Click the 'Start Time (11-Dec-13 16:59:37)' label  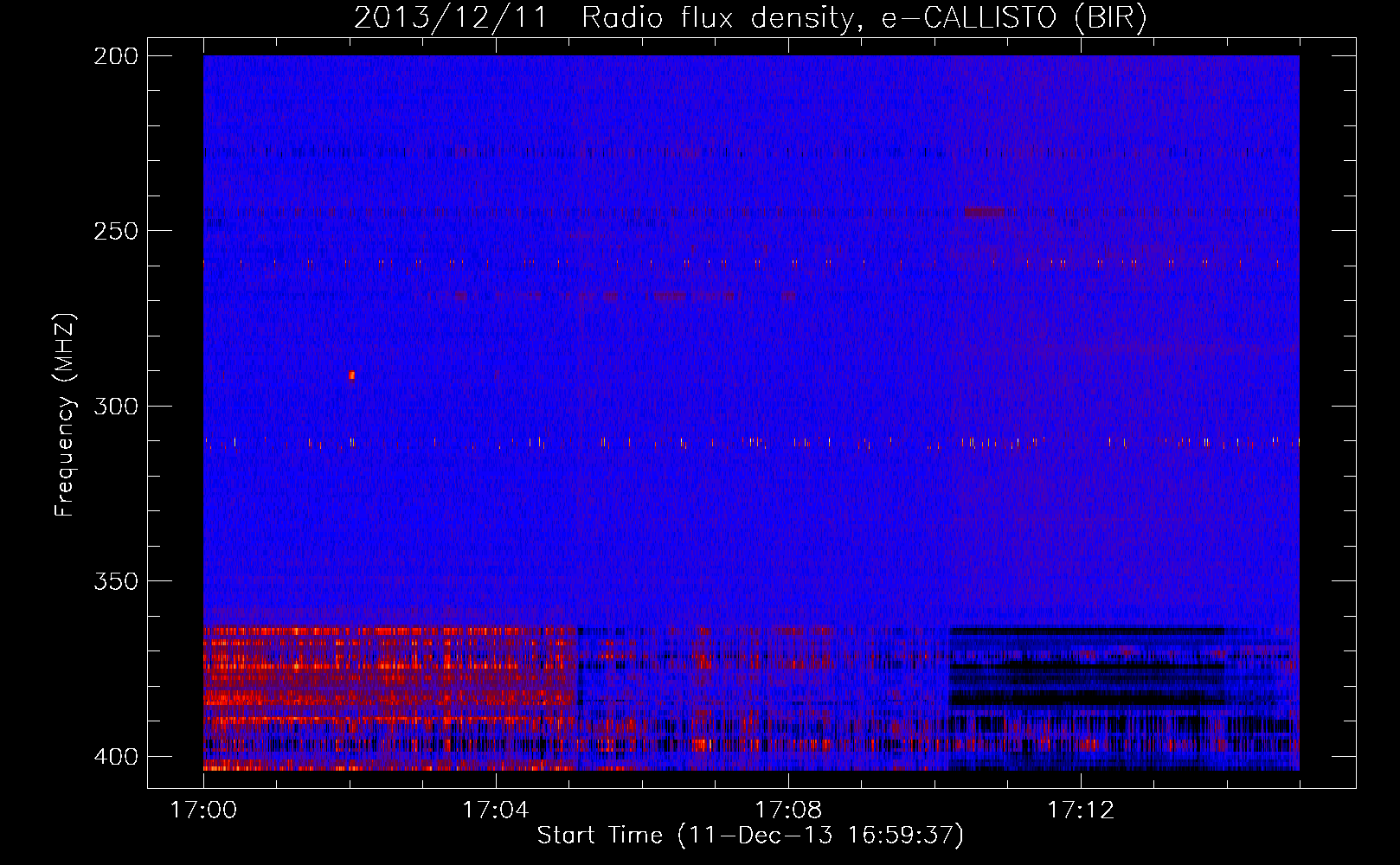point(750,836)
